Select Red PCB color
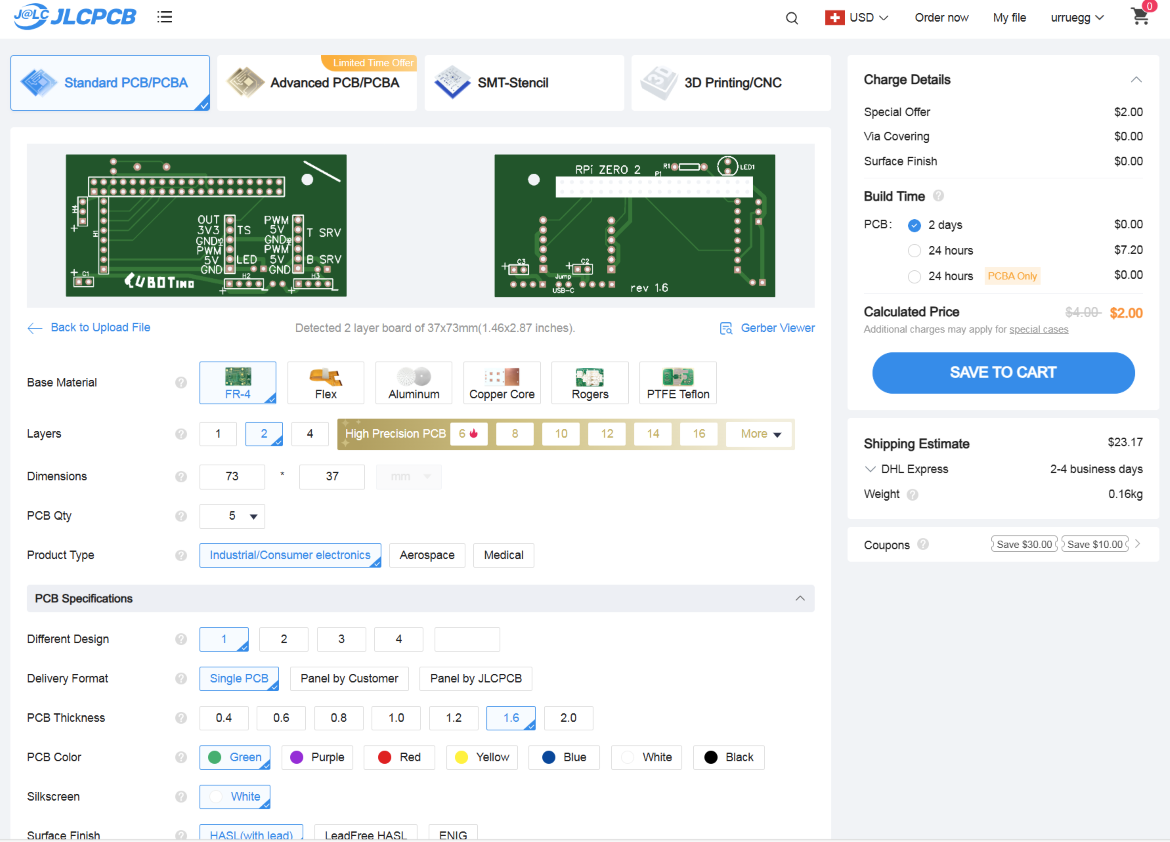 point(399,757)
